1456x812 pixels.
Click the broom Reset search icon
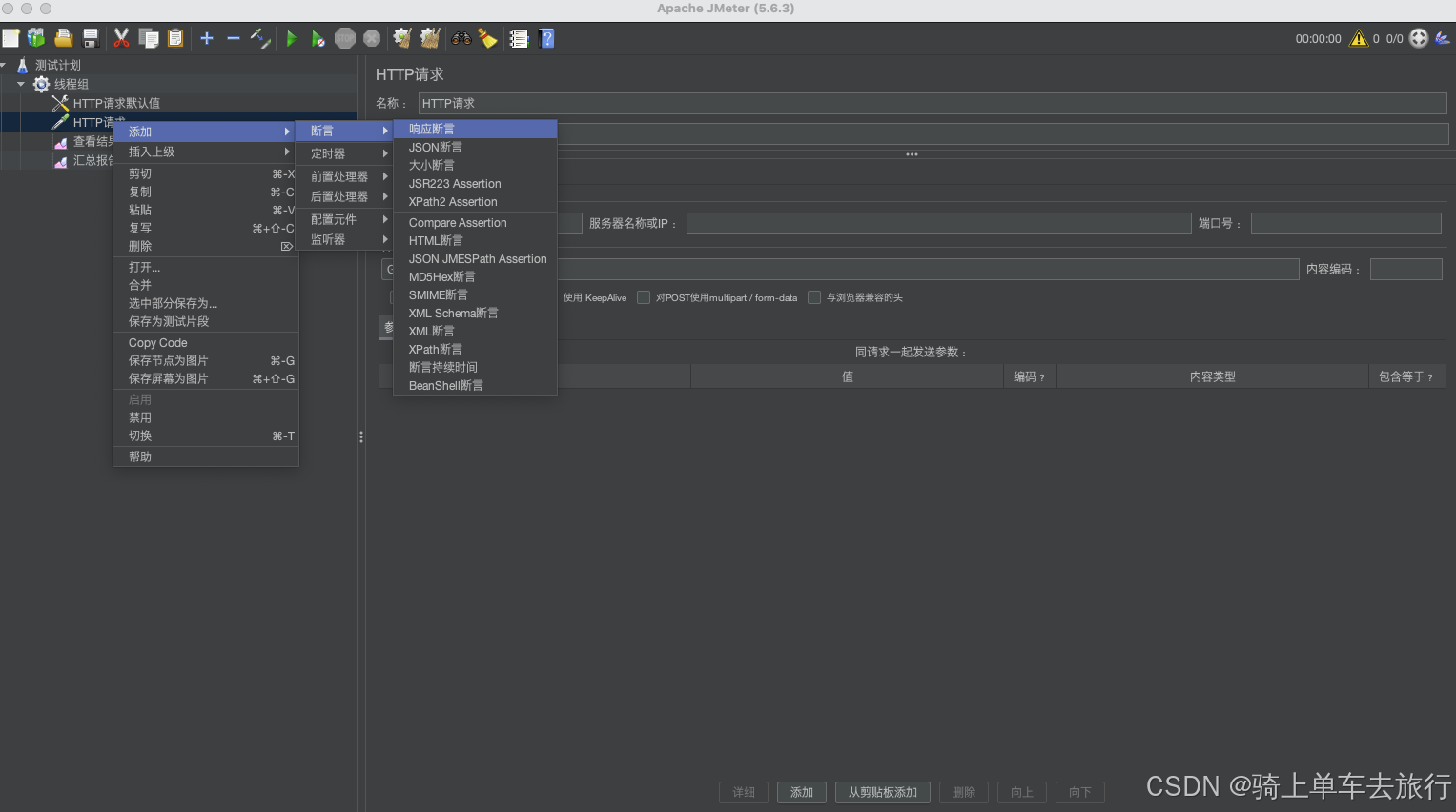point(488,38)
